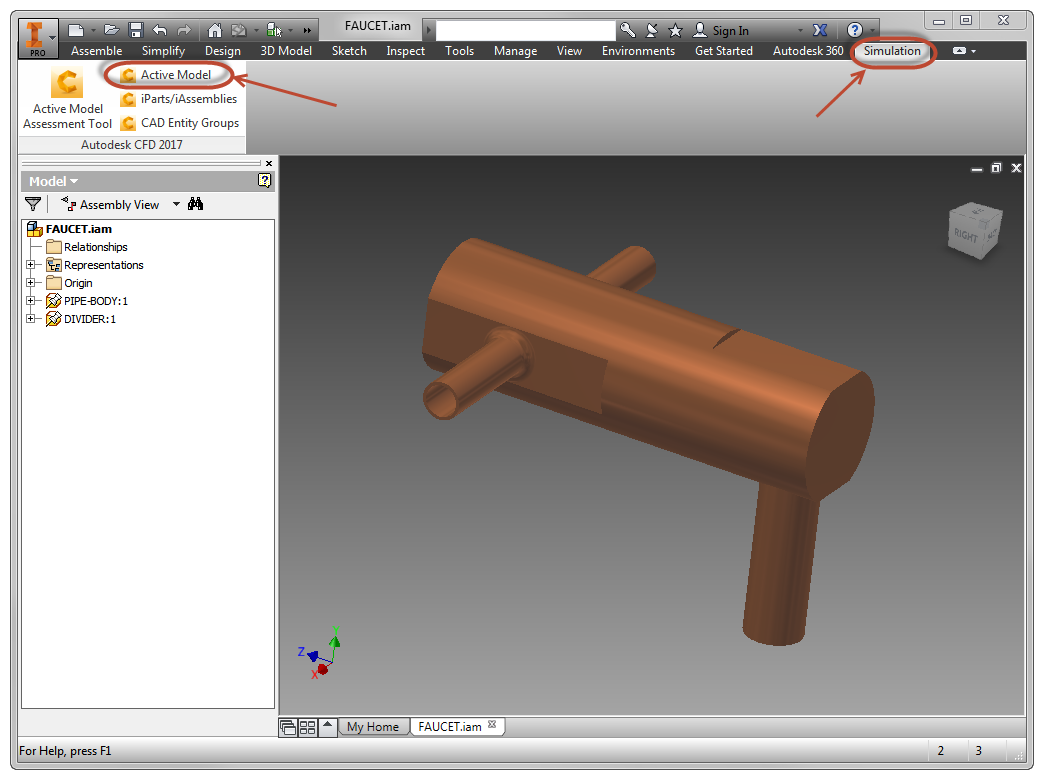Open the Sign In dropdown arrow
Image resolution: width=1044 pixels, height=780 pixels.
coord(800,31)
